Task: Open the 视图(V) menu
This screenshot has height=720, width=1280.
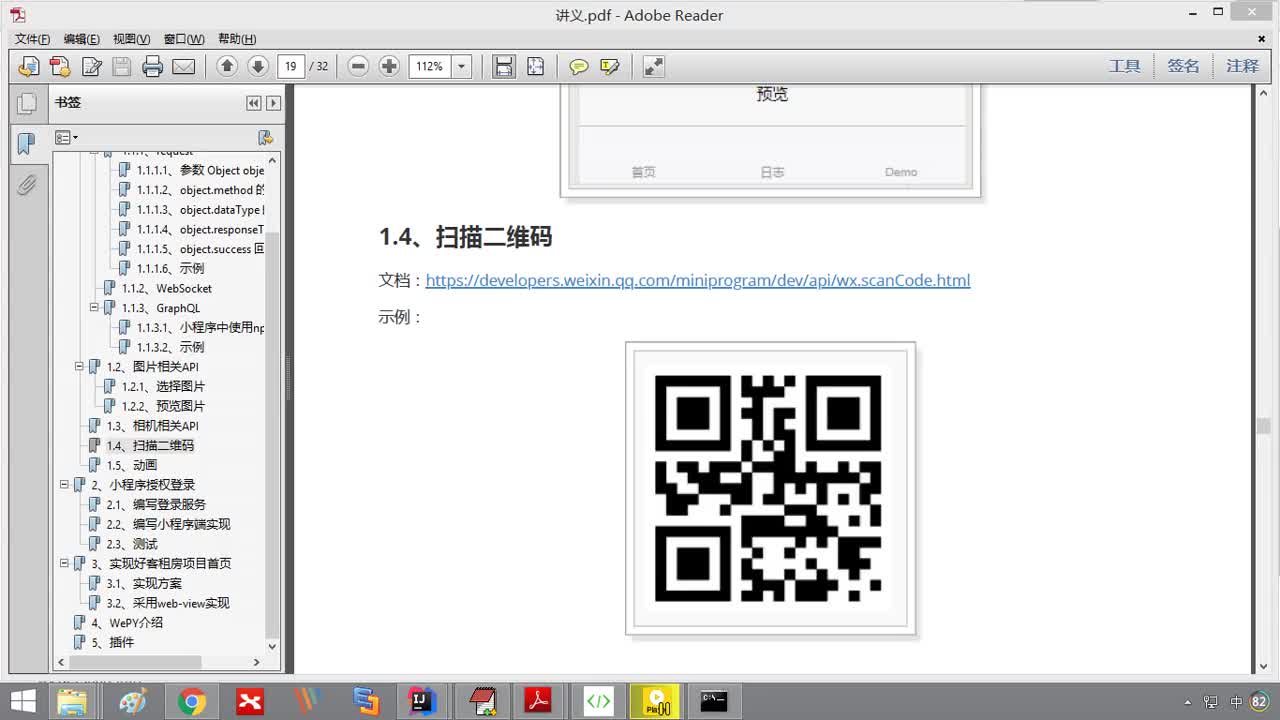Action: (x=131, y=39)
